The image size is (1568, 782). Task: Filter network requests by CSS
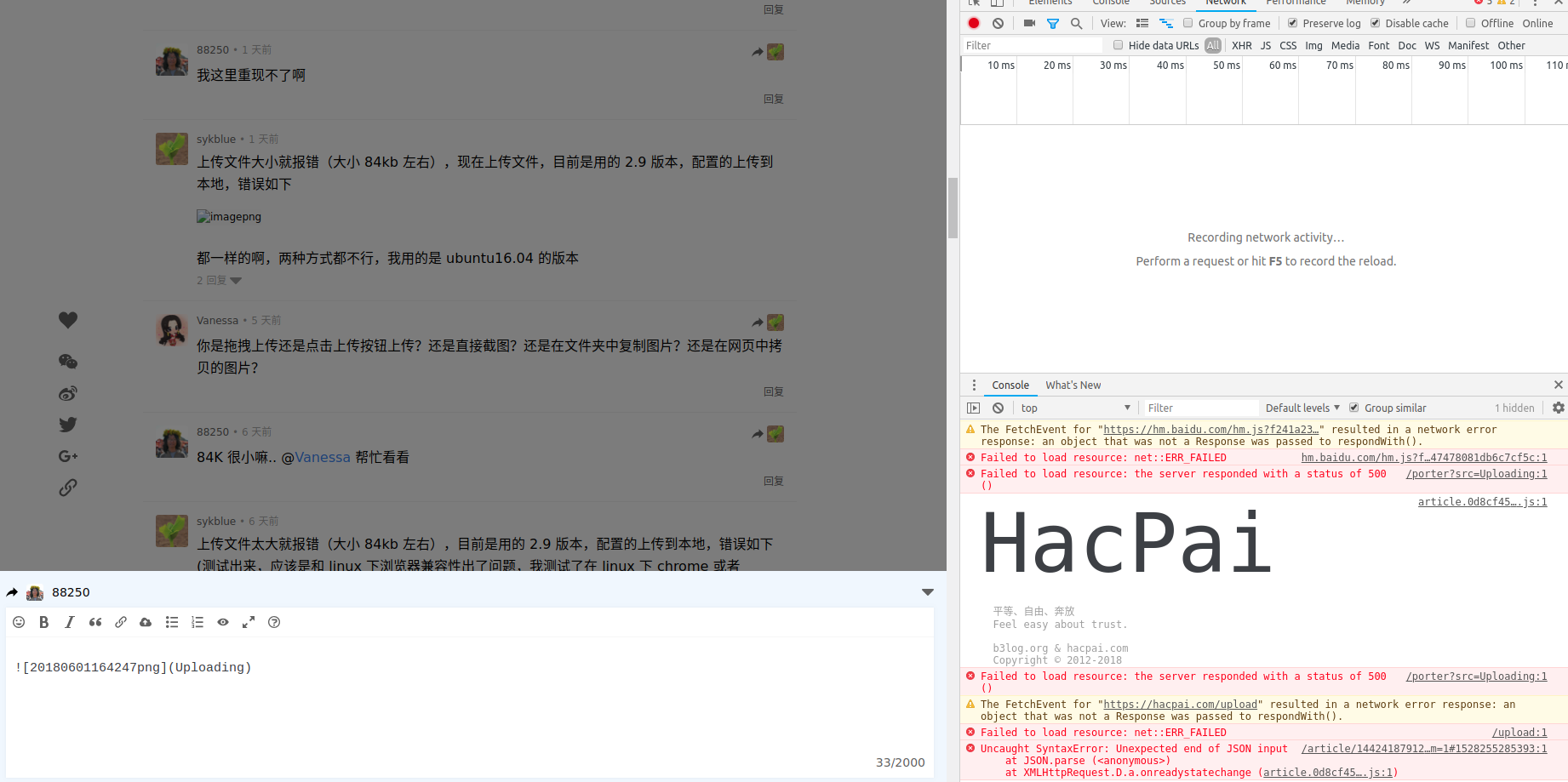1288,45
